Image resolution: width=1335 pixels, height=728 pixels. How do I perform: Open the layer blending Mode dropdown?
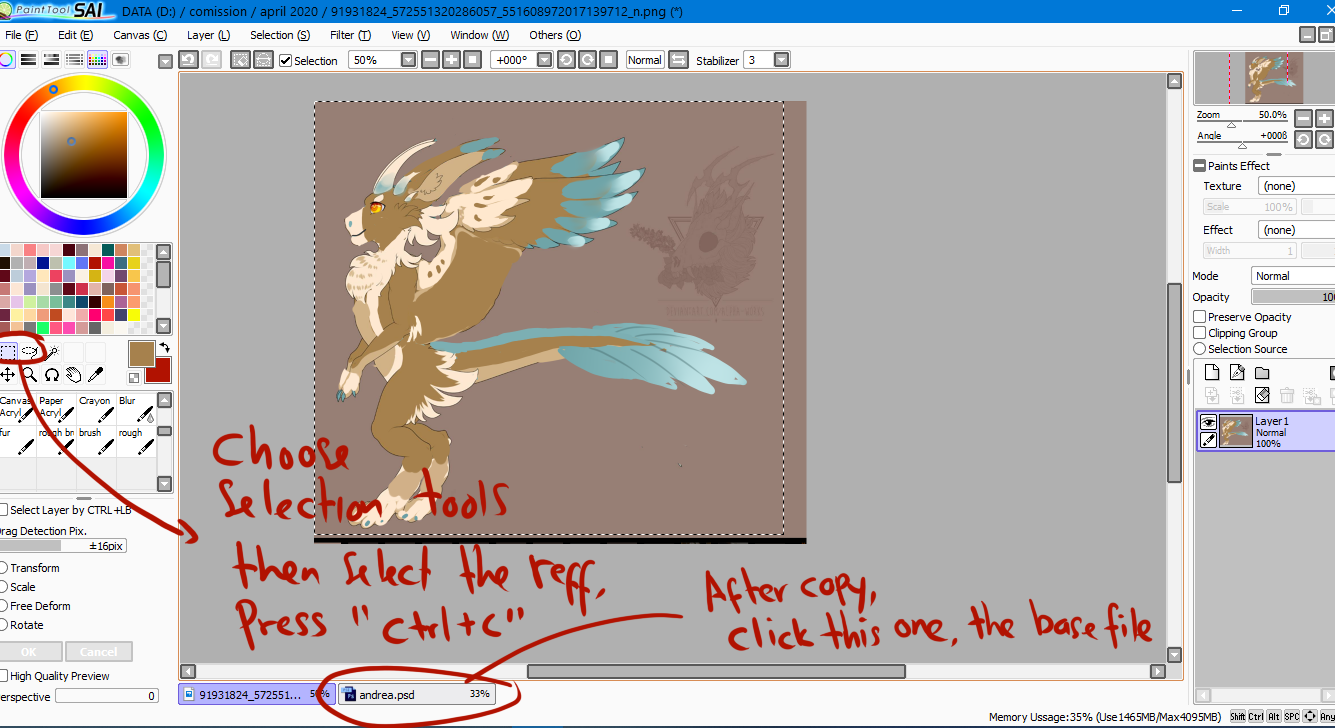(1293, 276)
